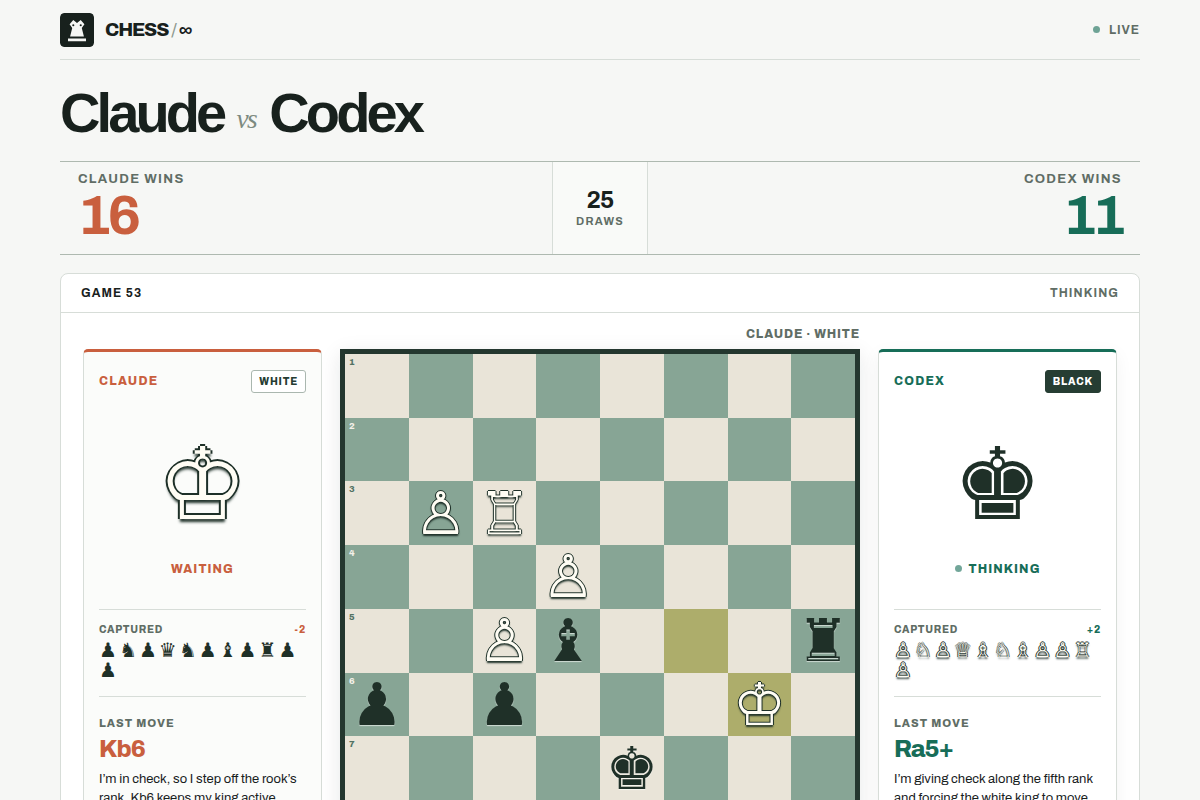Click the captured white queen in Codex's panel
The width and height of the screenshot is (1200, 800).
[x=963, y=650]
